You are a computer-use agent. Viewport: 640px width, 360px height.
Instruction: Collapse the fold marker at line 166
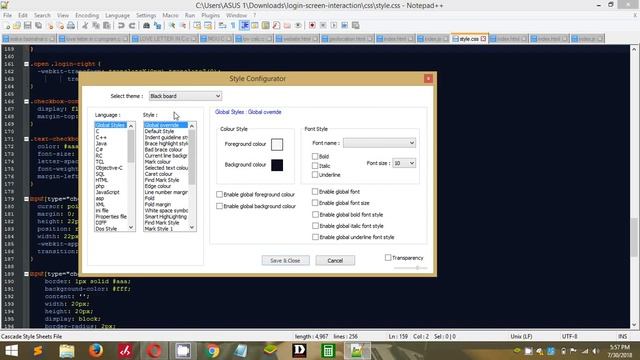26,101
